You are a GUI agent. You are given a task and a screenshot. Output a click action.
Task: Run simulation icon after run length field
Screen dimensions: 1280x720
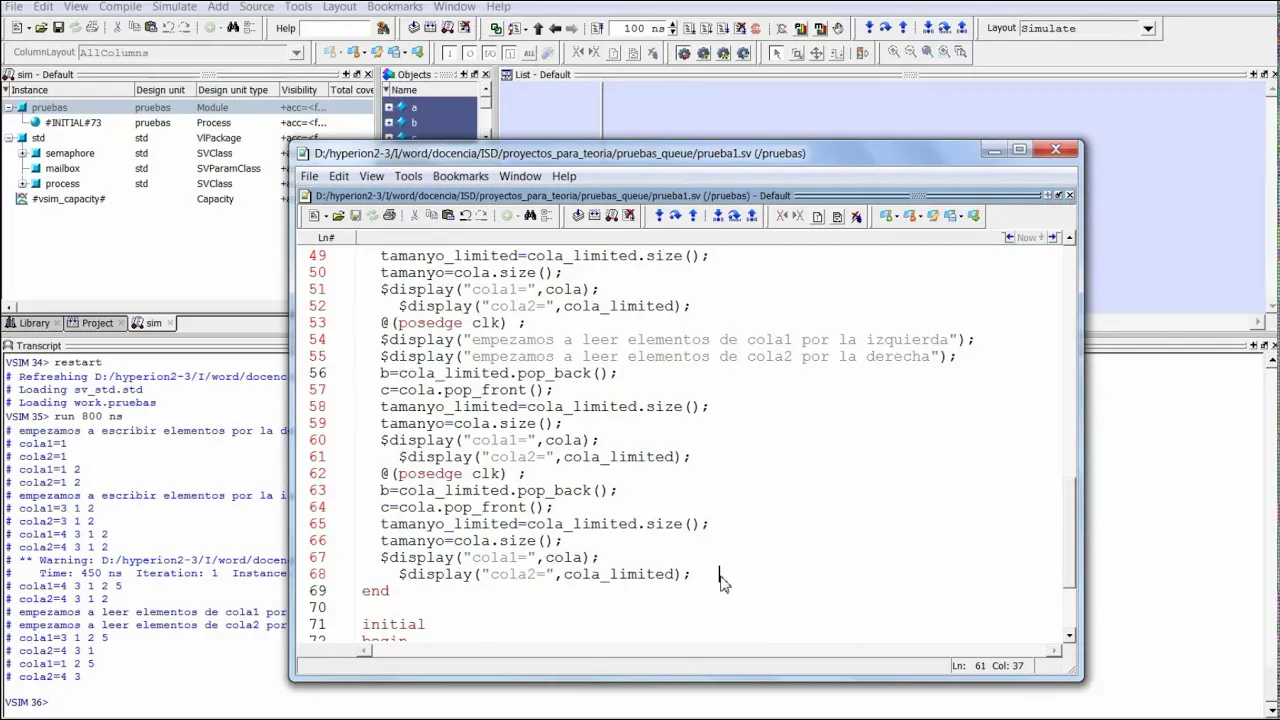[689, 28]
